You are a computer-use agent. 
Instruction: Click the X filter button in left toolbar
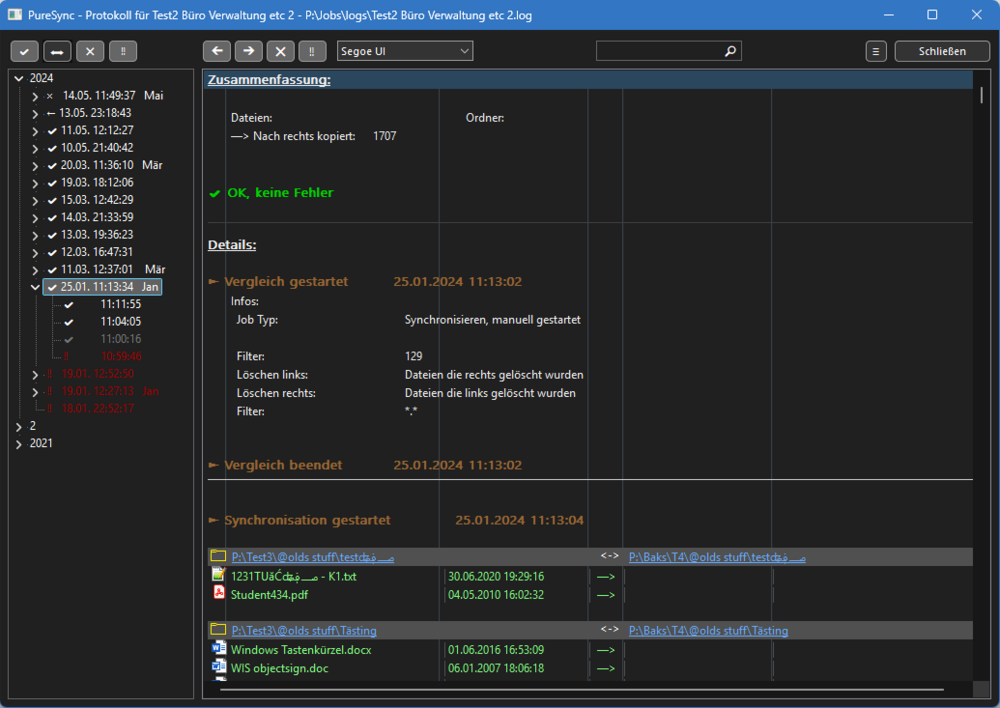[x=90, y=52]
